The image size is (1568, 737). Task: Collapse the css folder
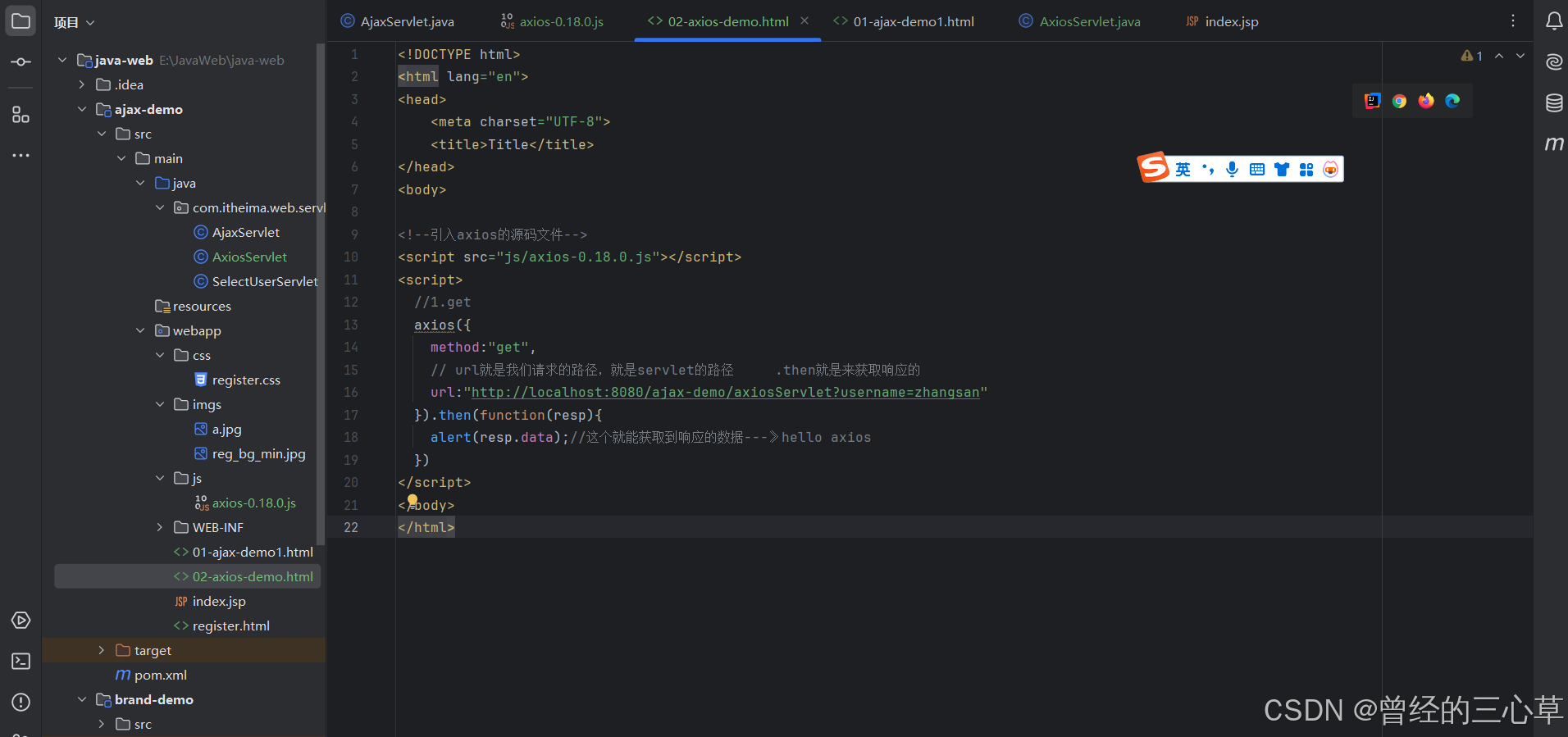tap(161, 355)
